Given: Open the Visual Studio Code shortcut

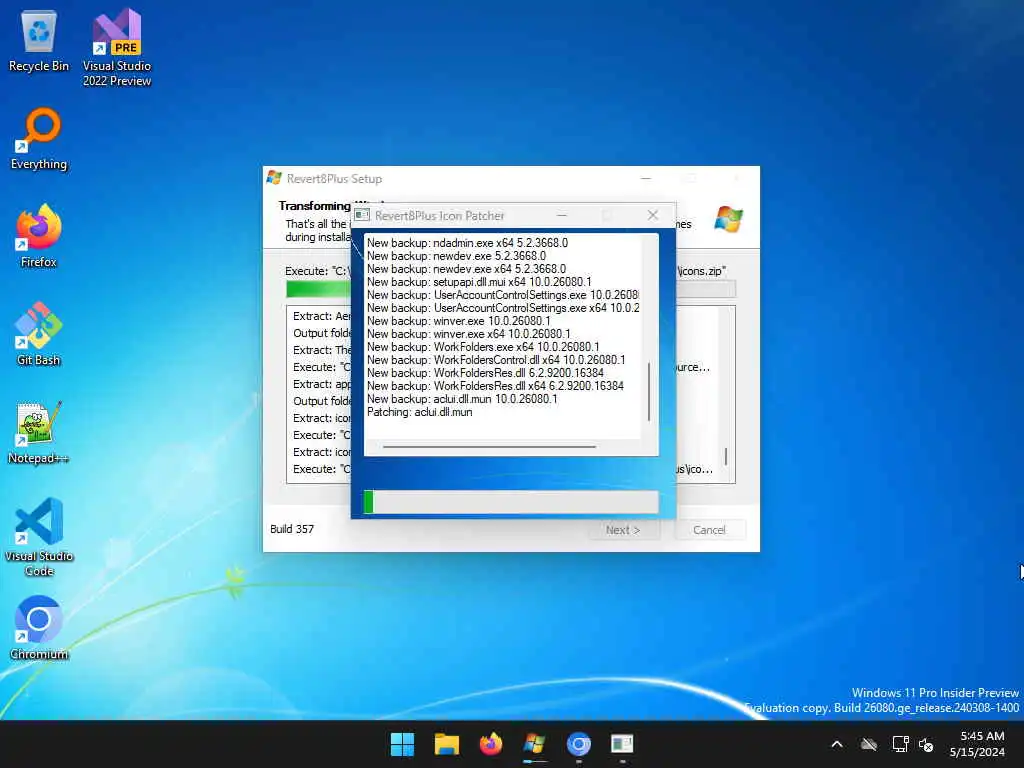Looking at the screenshot, I should (x=39, y=537).
